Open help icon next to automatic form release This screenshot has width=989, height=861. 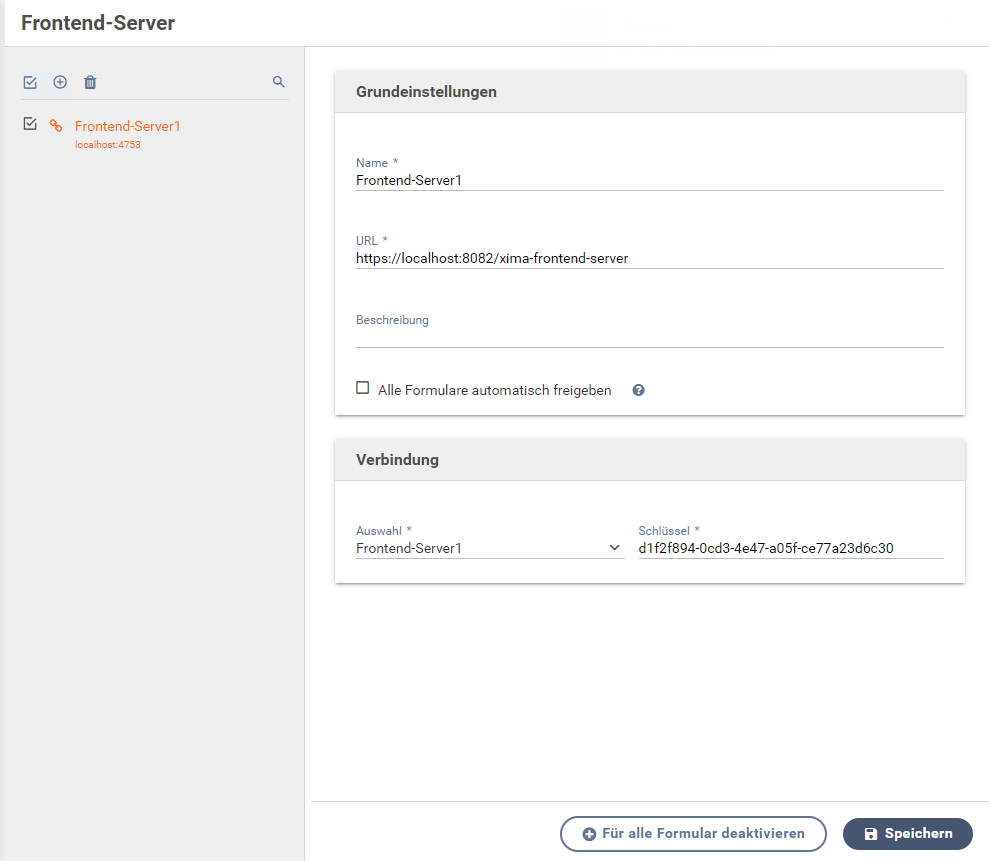(638, 390)
